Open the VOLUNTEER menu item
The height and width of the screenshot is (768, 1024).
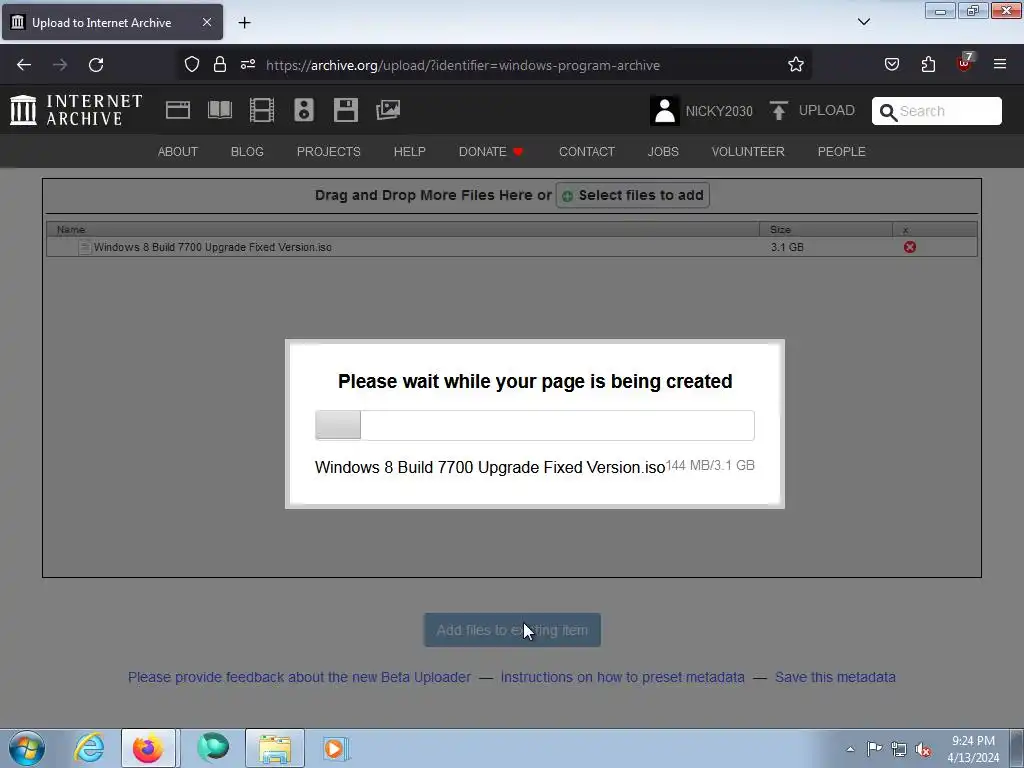coord(748,152)
